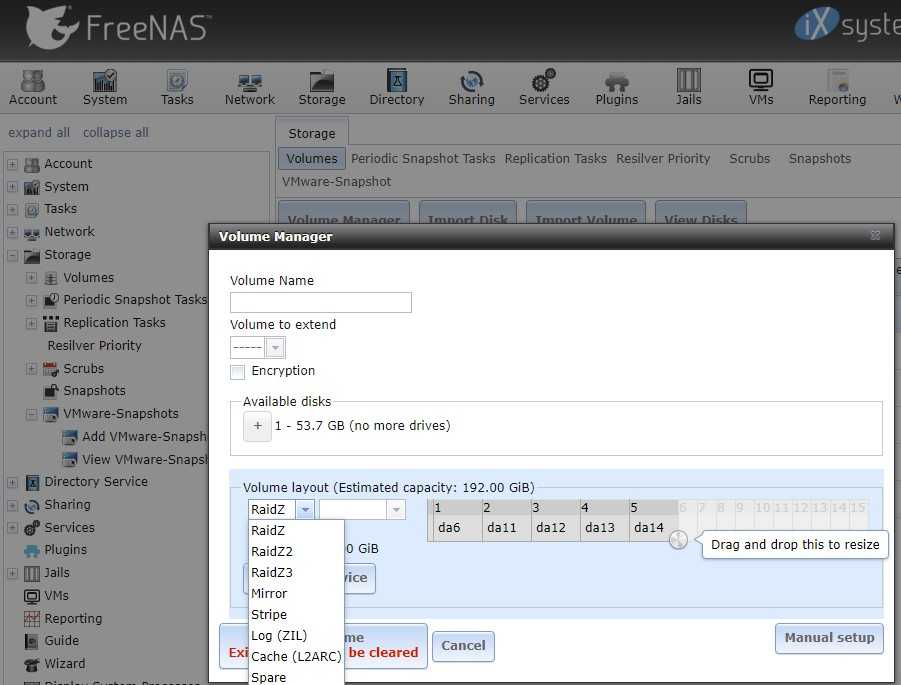Choose Stripe from the layout list
Image resolution: width=901 pixels, height=685 pixels.
[x=296, y=615]
